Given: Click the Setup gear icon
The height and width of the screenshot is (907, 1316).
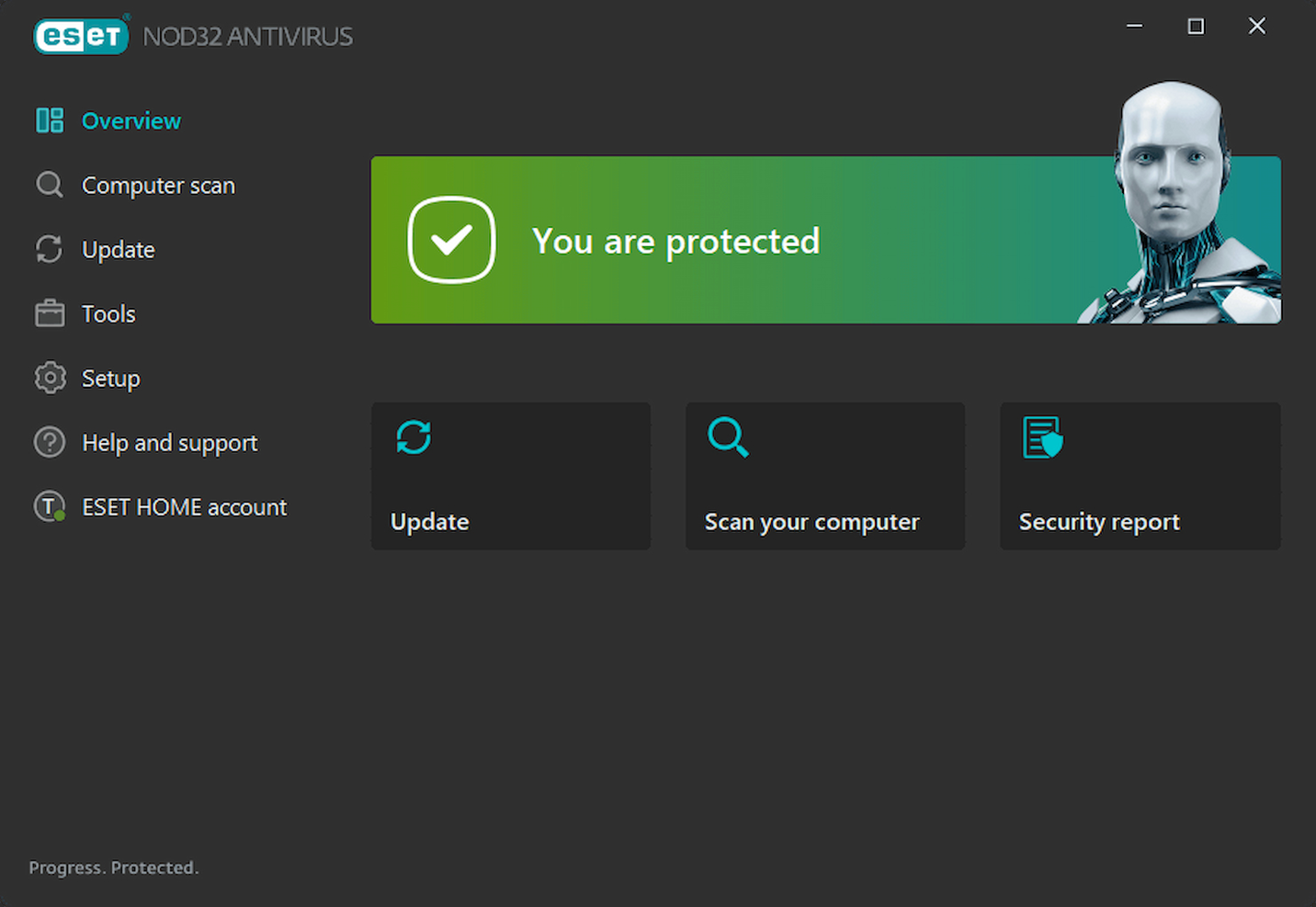Looking at the screenshot, I should (x=49, y=378).
